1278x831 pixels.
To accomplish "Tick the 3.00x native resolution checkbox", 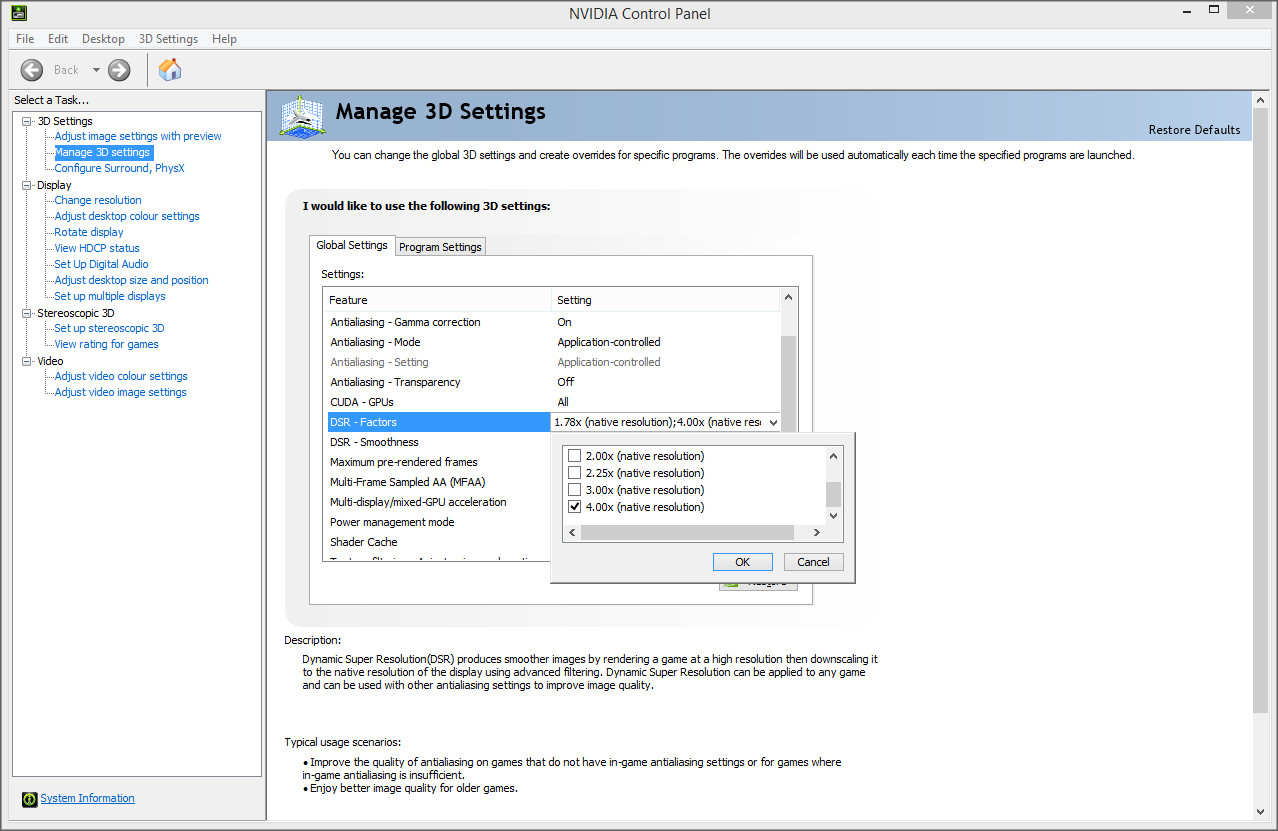I will click(574, 490).
